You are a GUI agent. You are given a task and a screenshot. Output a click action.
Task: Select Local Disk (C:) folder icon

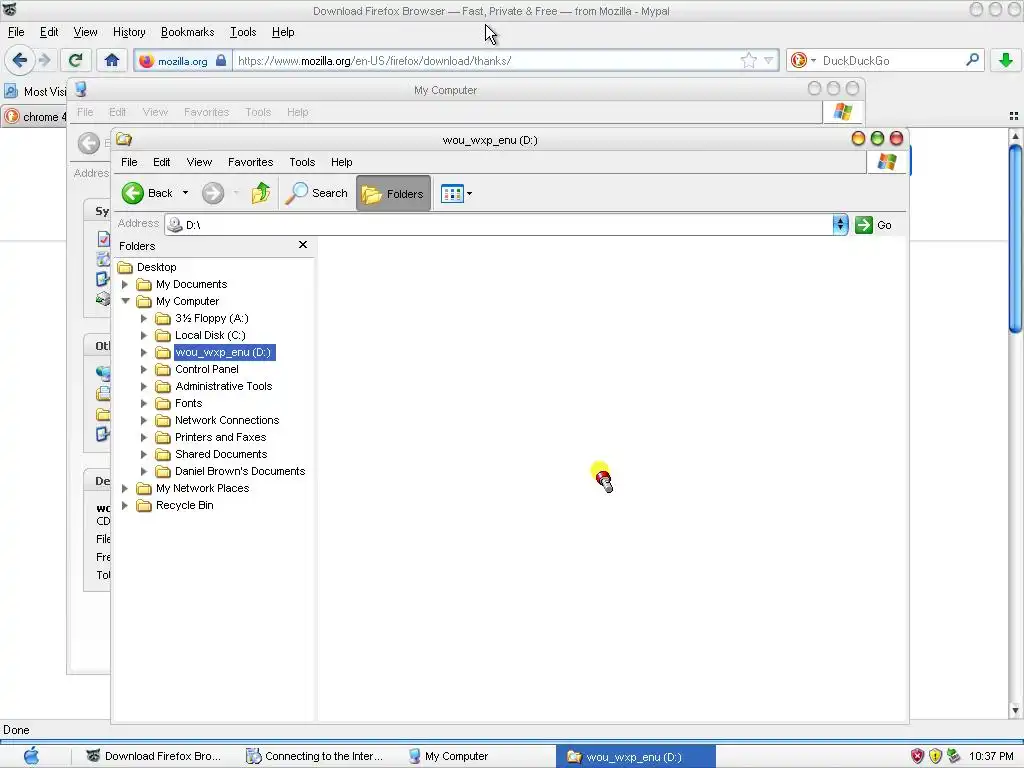tap(163, 335)
